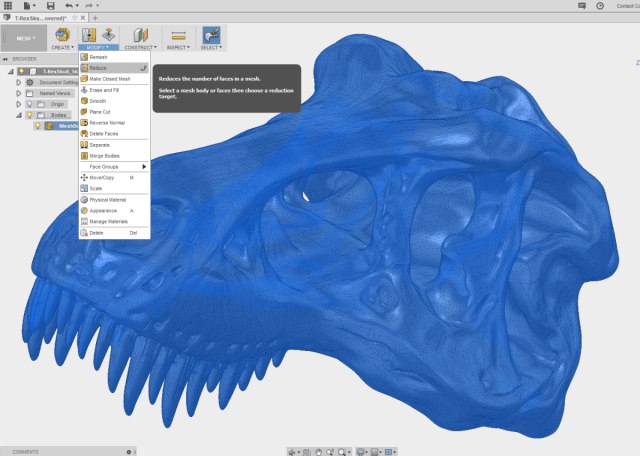
Task: Choose Plane Cut from Modify menu
Action: [x=114, y=112]
